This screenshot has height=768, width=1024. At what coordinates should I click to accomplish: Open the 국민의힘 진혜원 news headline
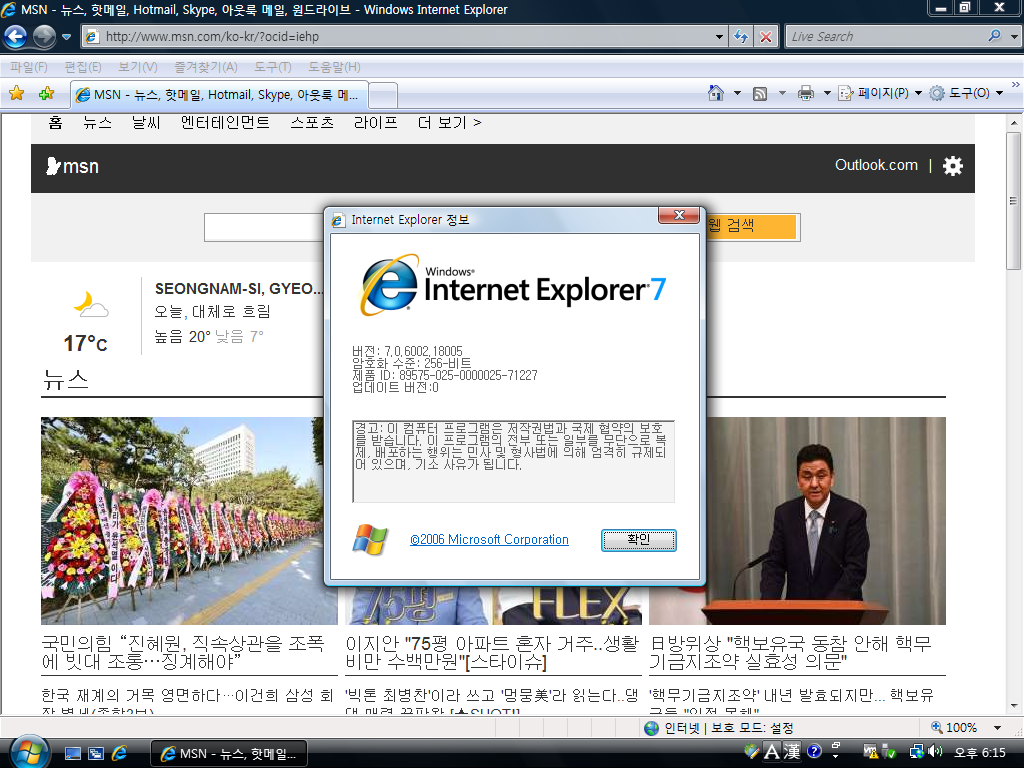pyautogui.click(x=183, y=652)
